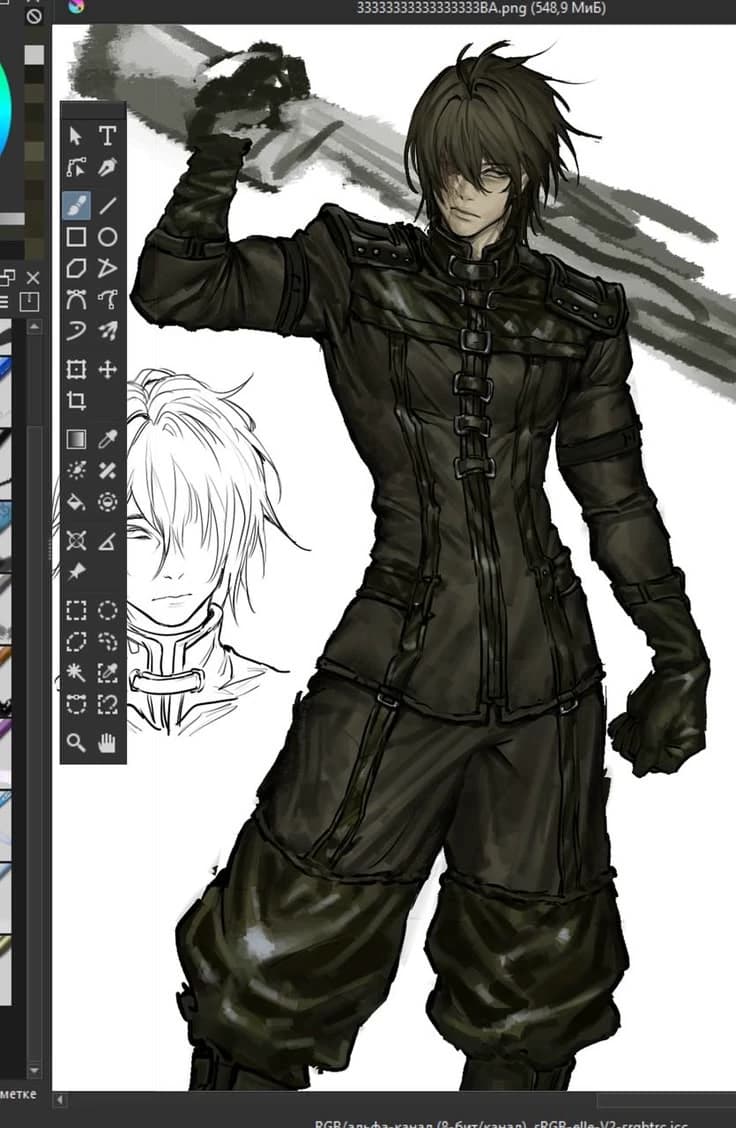The image size is (736, 1128).
Task: Select the Dynamic Brush tool
Action: click(x=76, y=331)
